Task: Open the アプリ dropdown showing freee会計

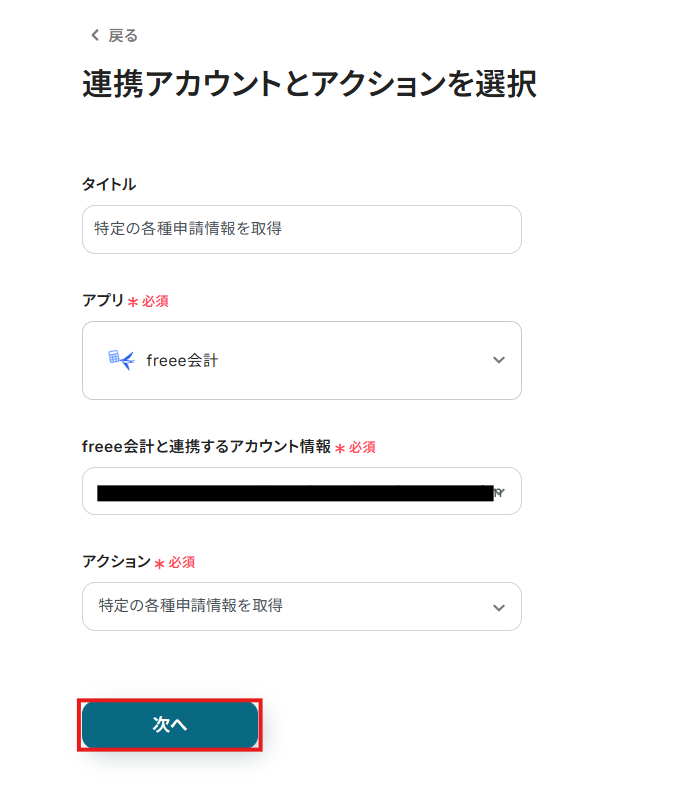Action: [302, 360]
